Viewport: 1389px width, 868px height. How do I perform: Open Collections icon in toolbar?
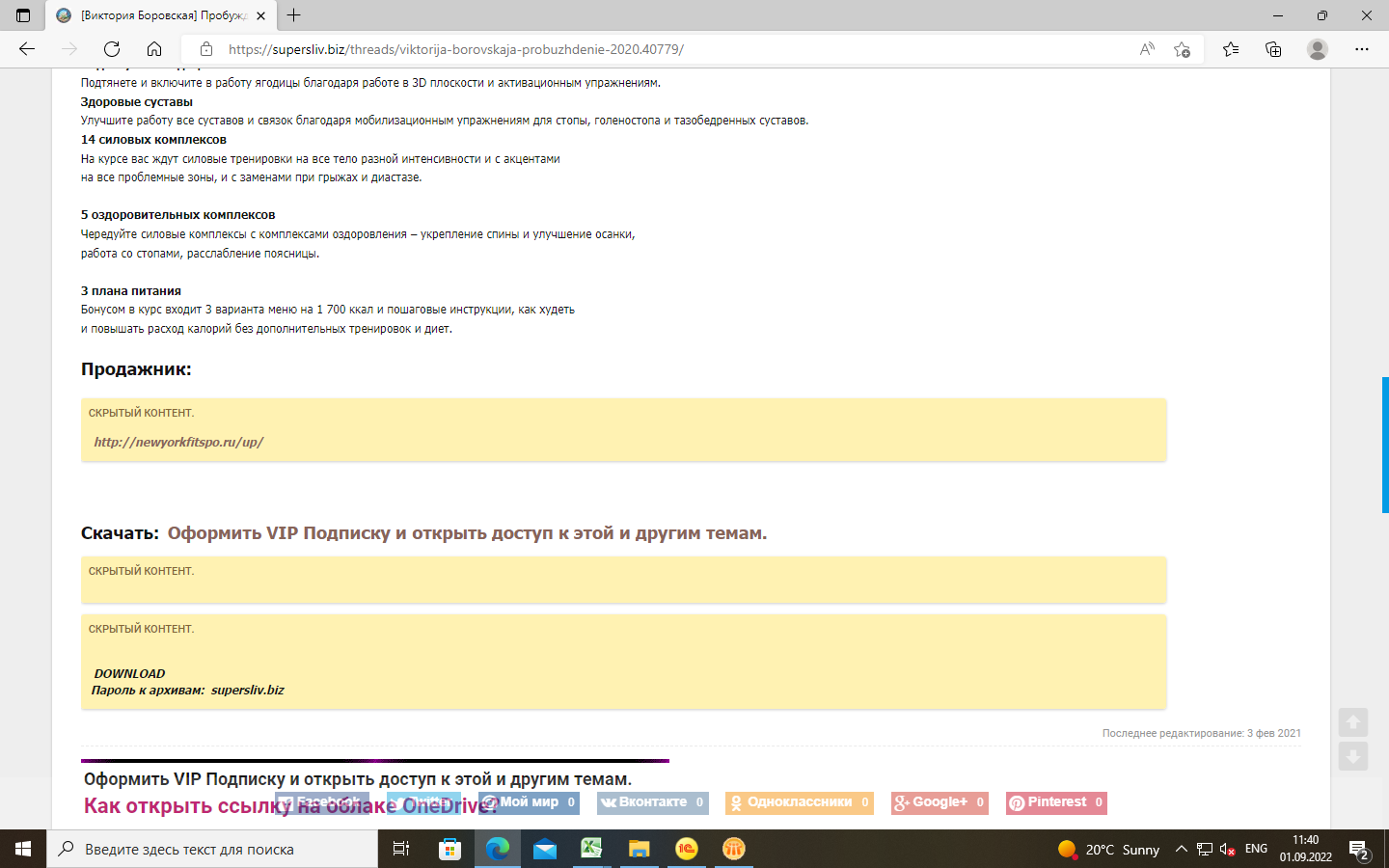[1273, 49]
